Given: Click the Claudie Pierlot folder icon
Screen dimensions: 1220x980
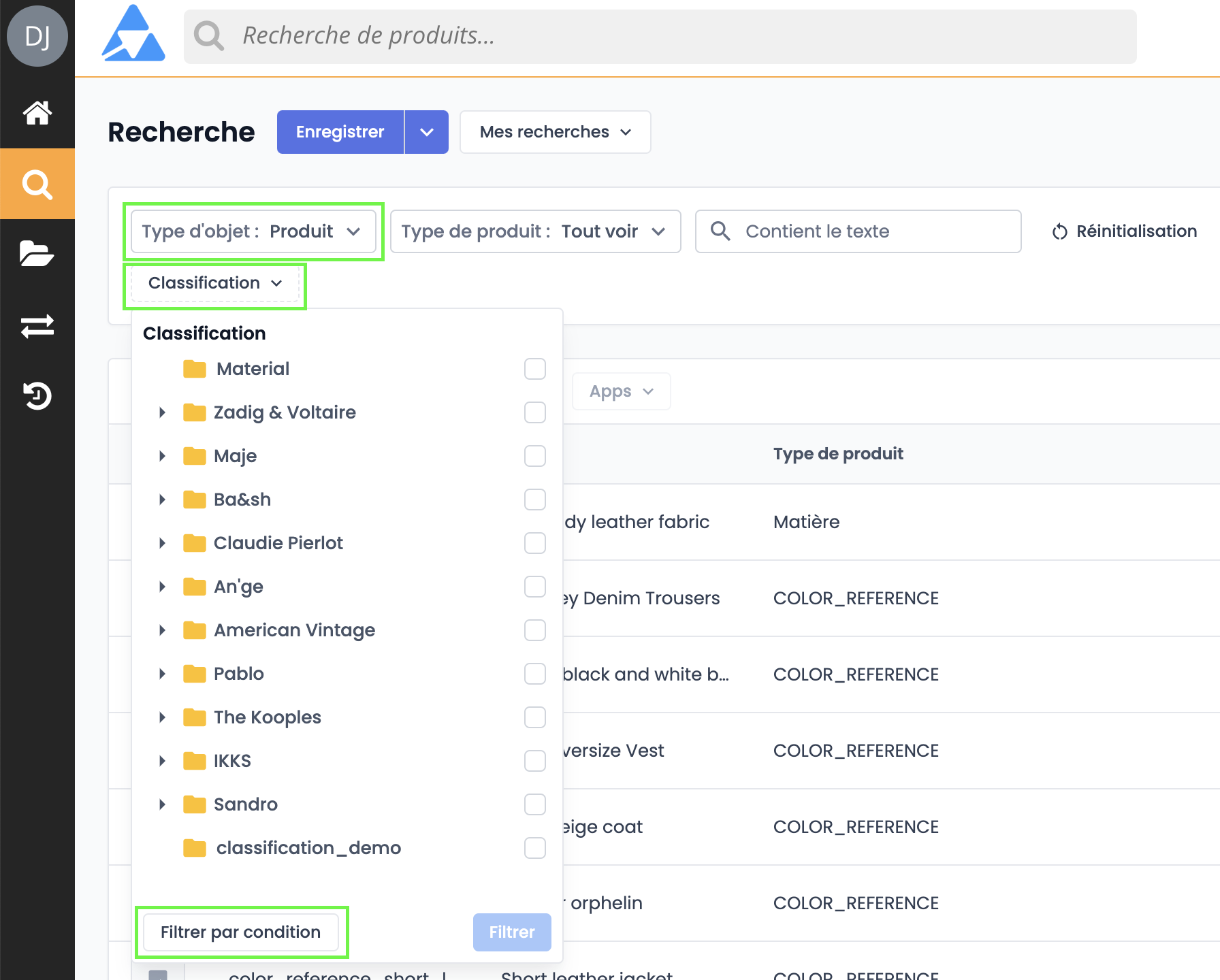Looking at the screenshot, I should (x=195, y=543).
